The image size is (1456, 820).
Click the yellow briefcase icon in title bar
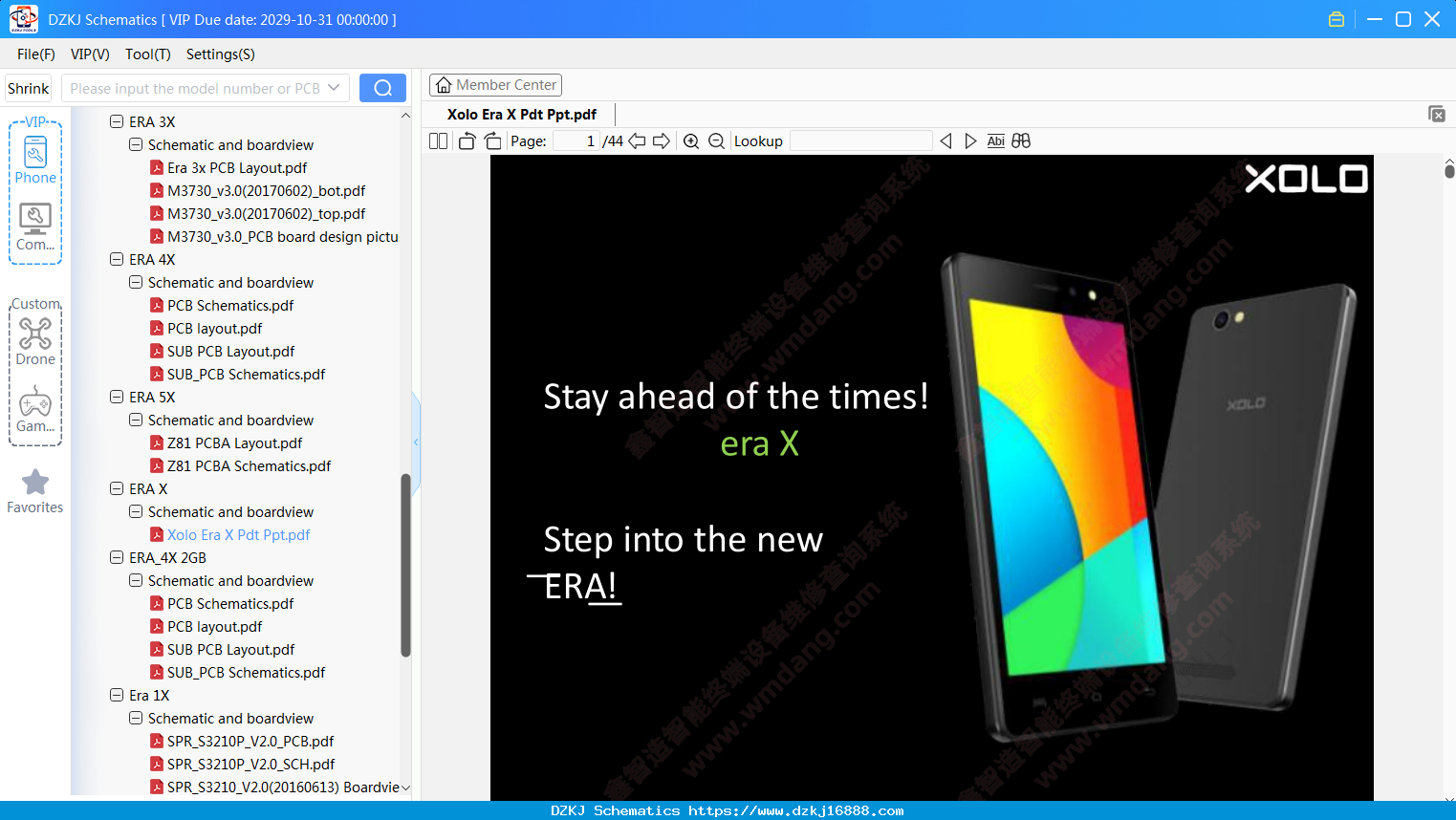[x=1336, y=19]
